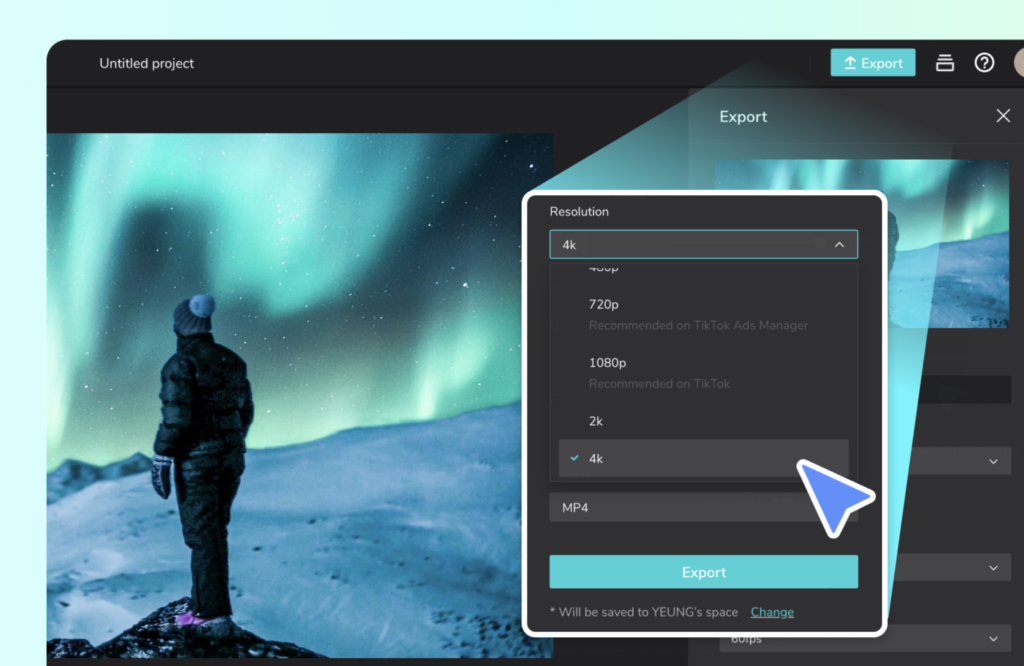1024x666 pixels.
Task: Open the MP4 format dropdown
Action: [x=690, y=508]
